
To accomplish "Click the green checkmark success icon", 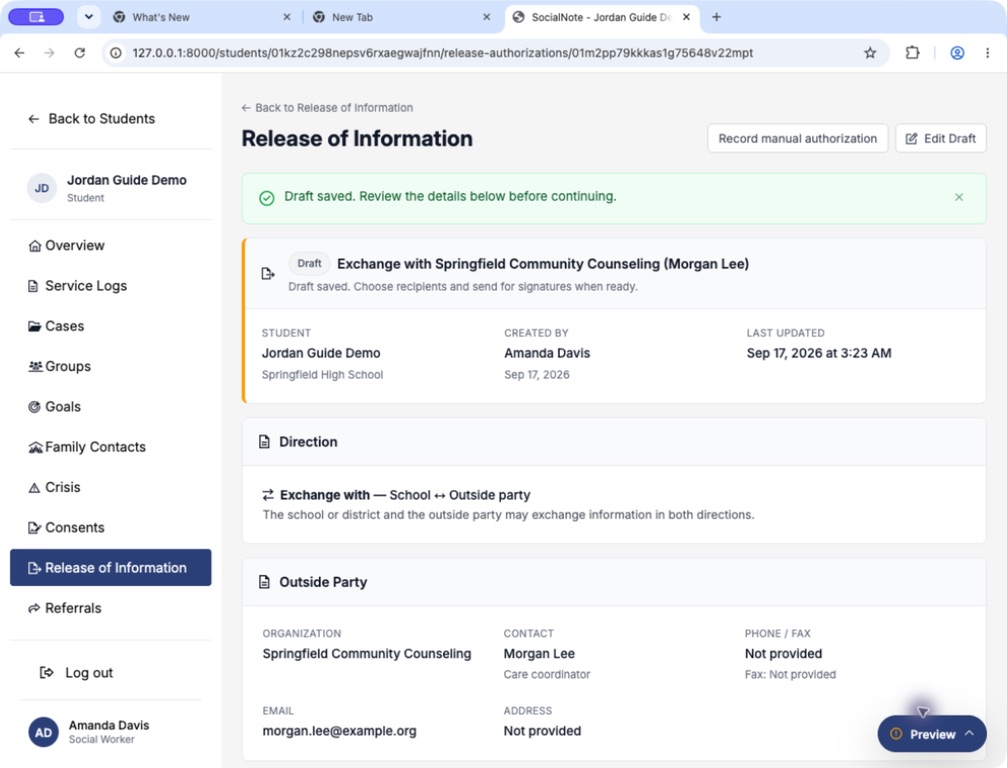I will click(x=267, y=198).
